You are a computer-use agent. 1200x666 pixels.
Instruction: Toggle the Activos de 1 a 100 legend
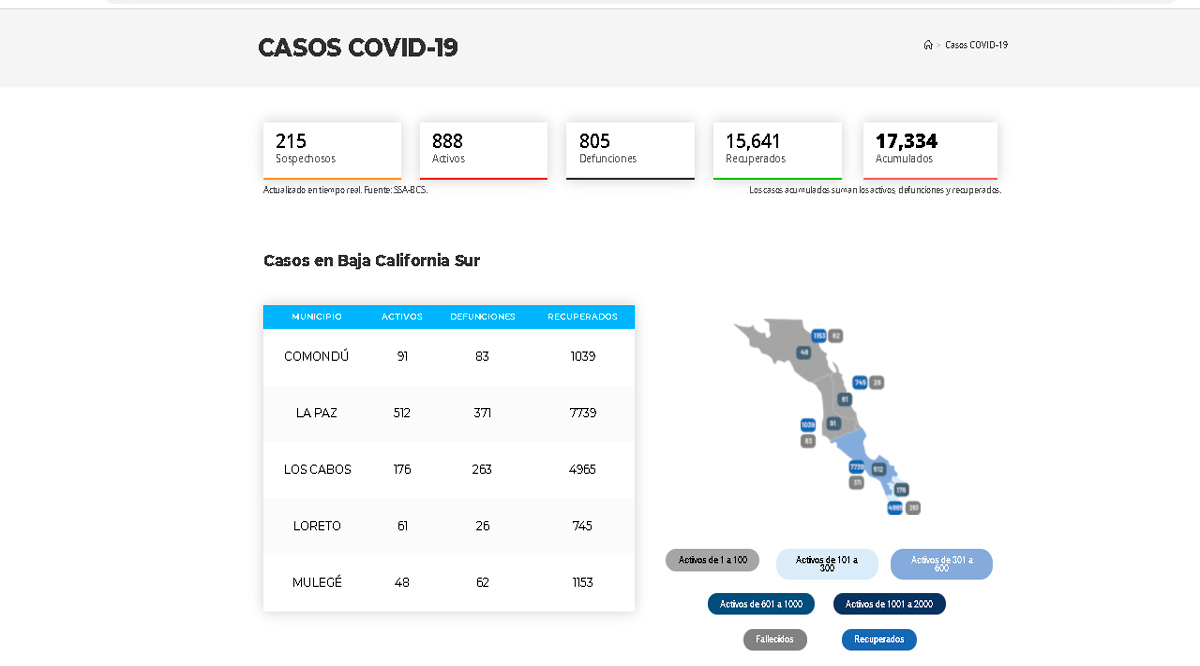[712, 559]
